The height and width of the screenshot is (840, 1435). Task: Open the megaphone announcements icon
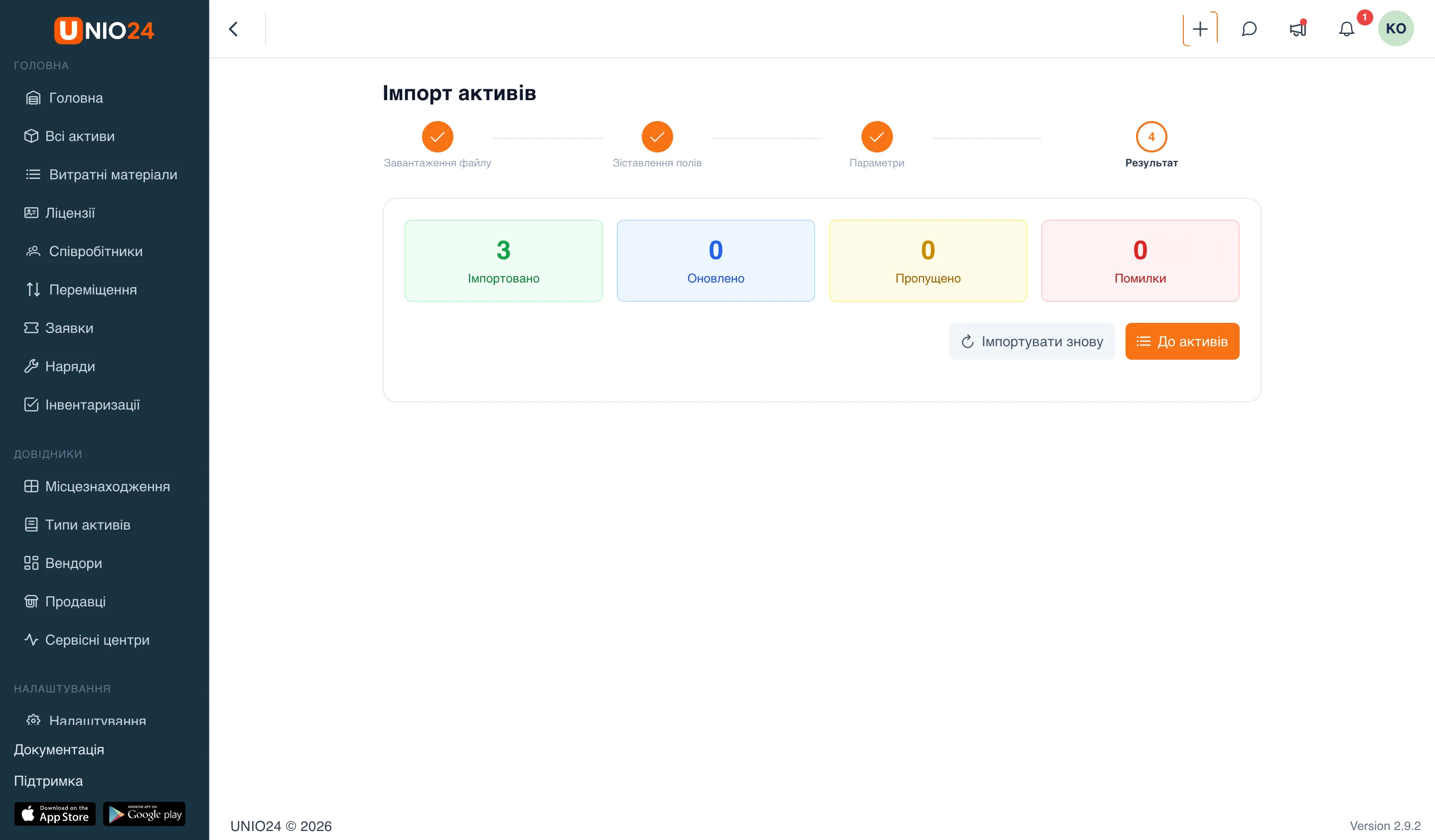click(x=1298, y=28)
